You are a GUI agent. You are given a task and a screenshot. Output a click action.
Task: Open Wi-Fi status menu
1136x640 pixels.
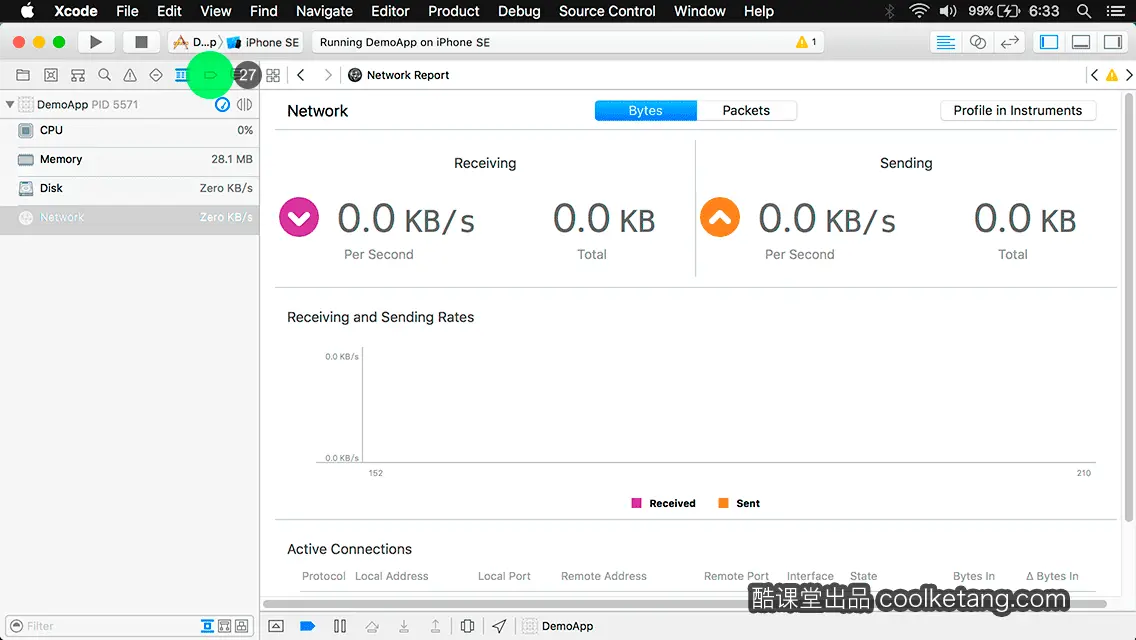[x=919, y=11]
